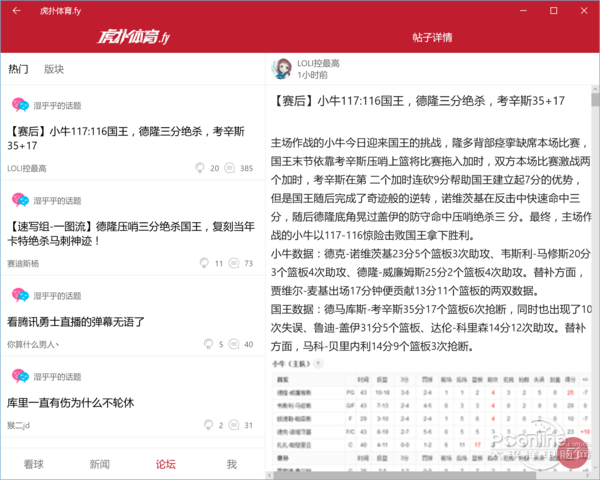Switch to the 热门 tab
600x480 pixels.
18,69
